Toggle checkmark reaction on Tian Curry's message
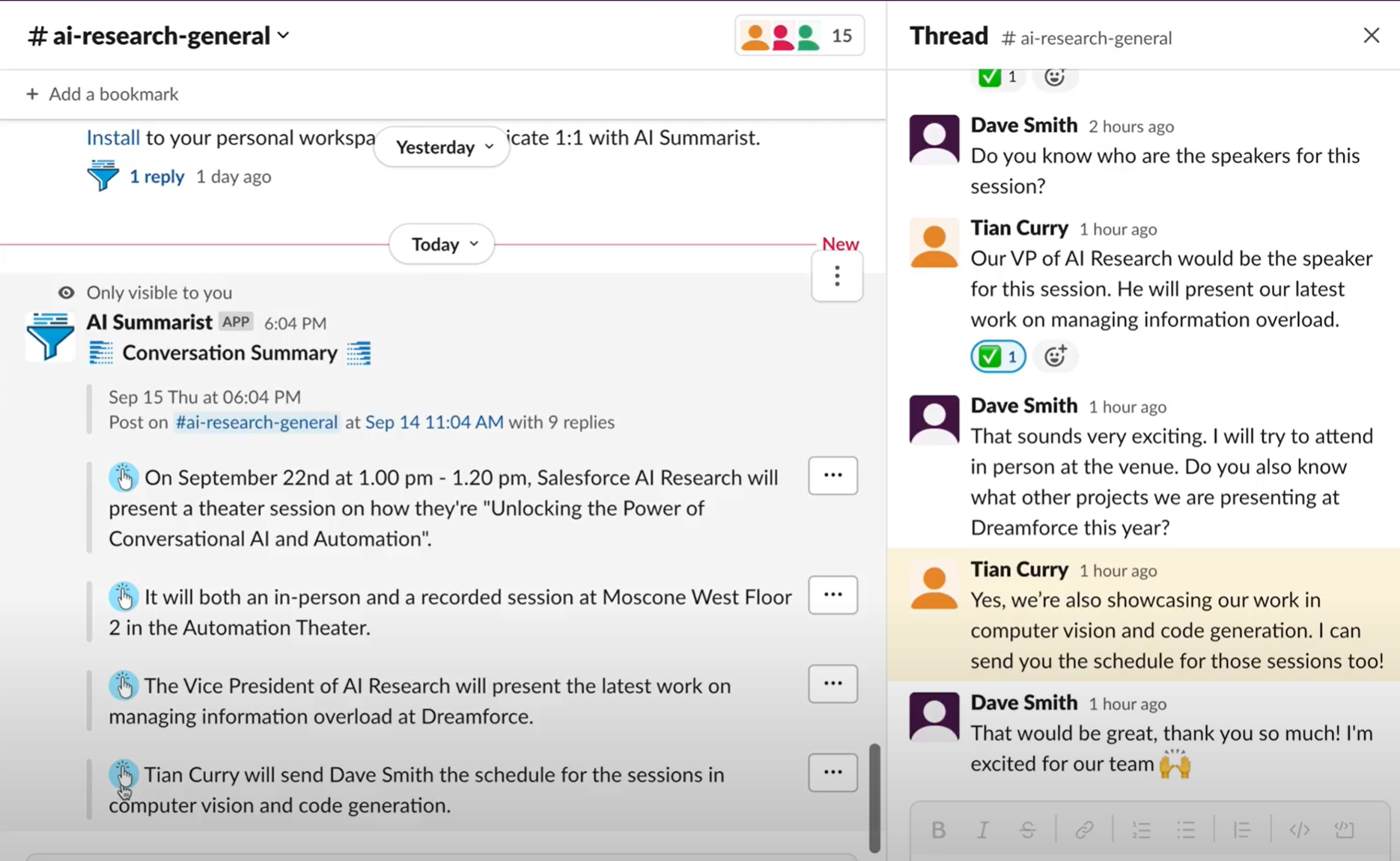1400x861 pixels. [x=998, y=356]
